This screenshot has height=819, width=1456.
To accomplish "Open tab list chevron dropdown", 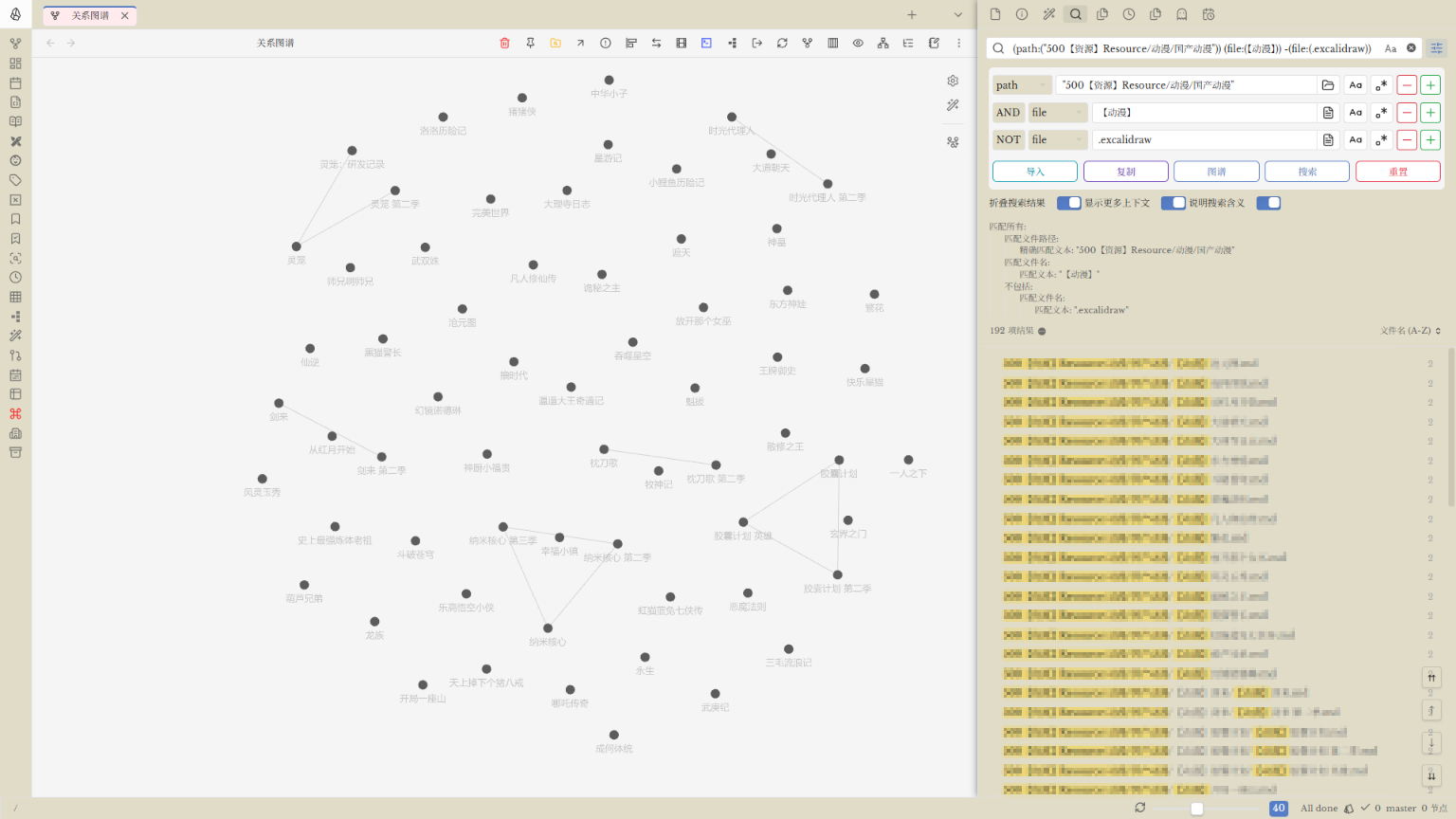I will (957, 15).
